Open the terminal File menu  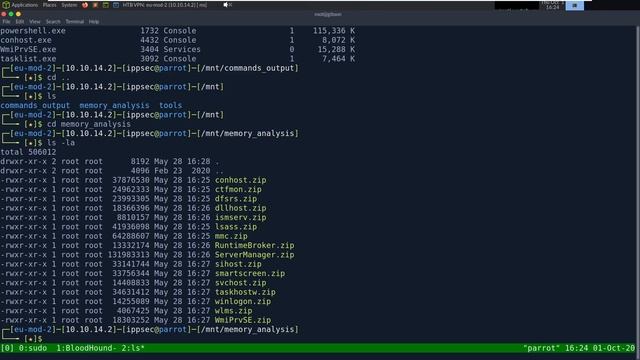tap(7, 22)
